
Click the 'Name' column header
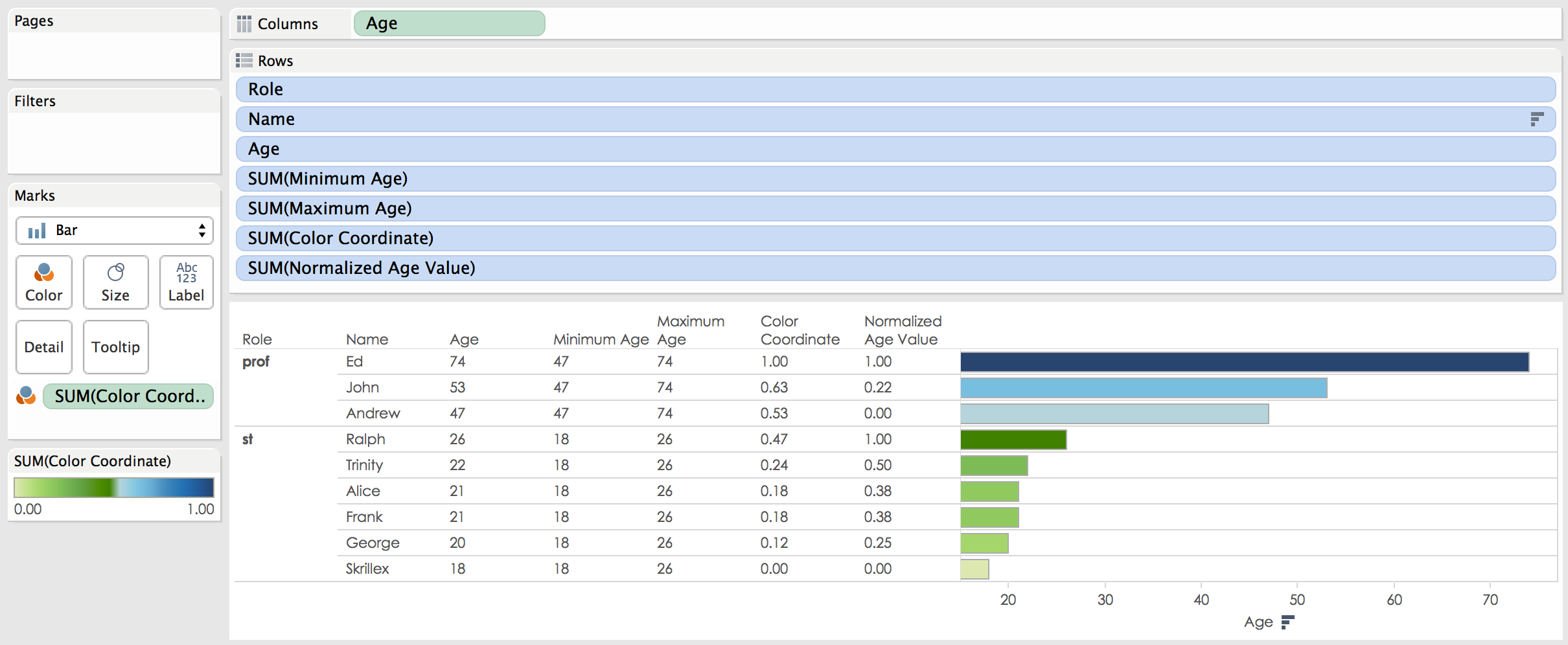[x=367, y=339]
